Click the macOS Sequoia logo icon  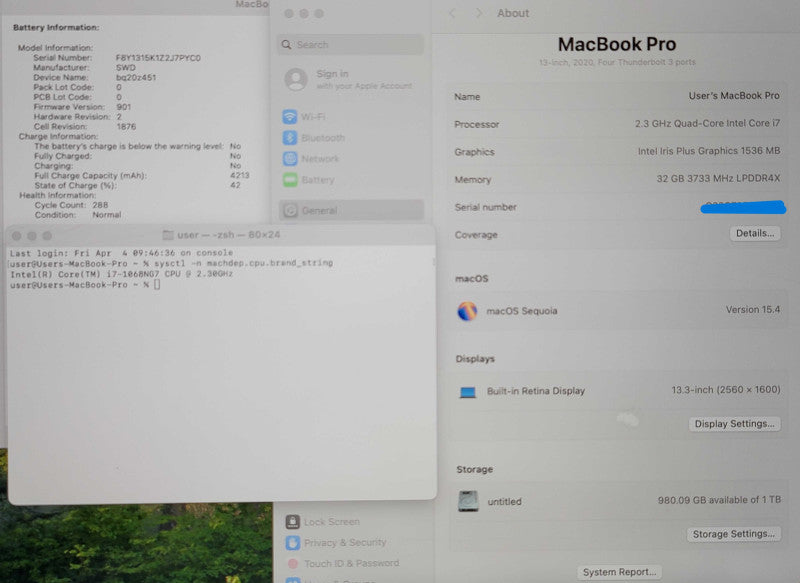[x=467, y=311]
